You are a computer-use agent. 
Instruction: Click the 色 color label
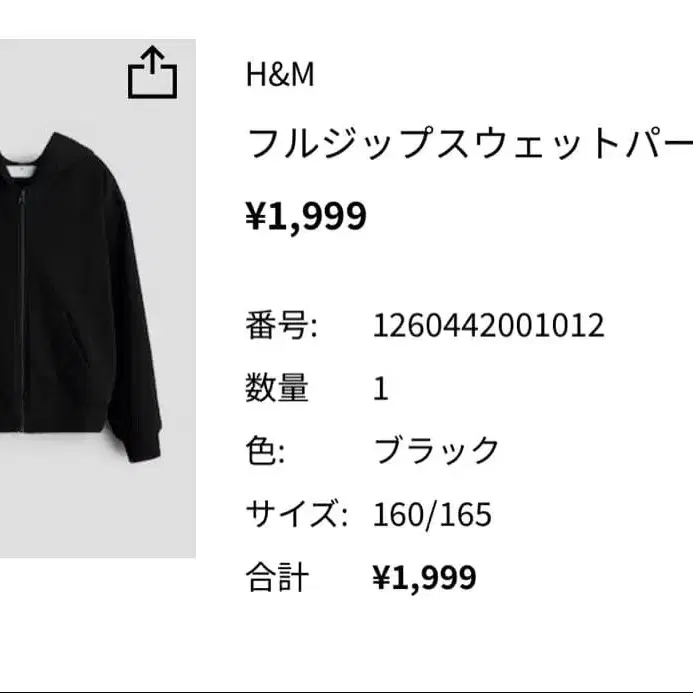pos(265,451)
